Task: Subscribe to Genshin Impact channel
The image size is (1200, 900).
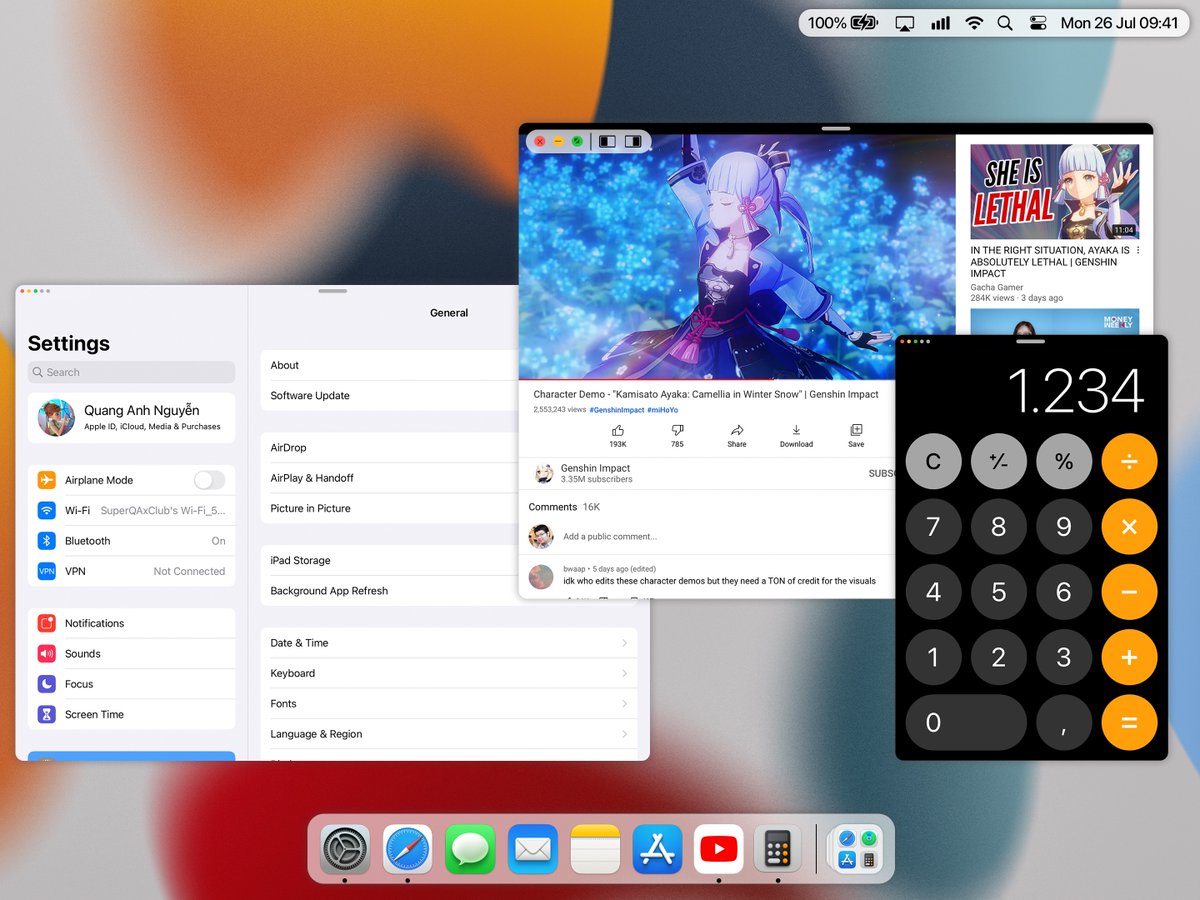Action: (881, 474)
